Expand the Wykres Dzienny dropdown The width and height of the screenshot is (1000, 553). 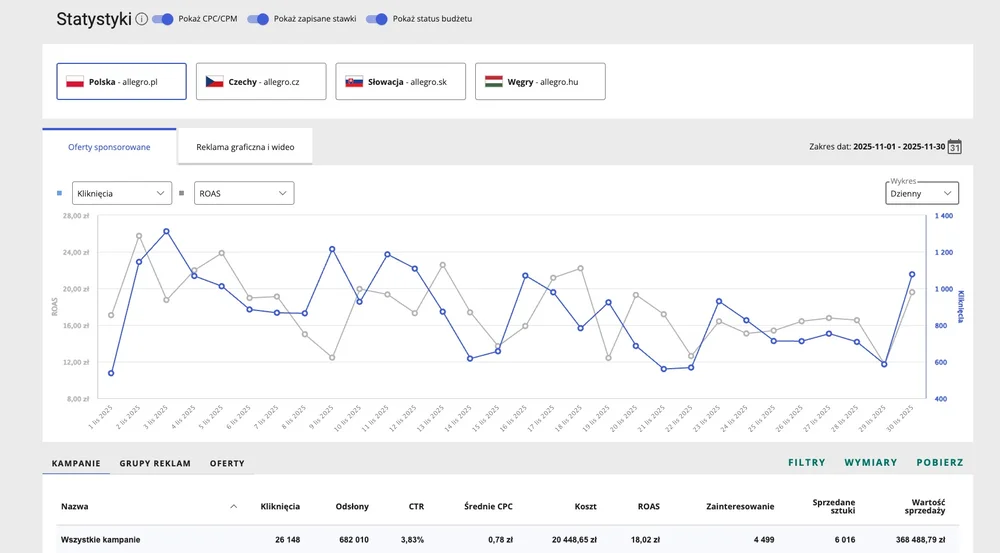point(921,193)
